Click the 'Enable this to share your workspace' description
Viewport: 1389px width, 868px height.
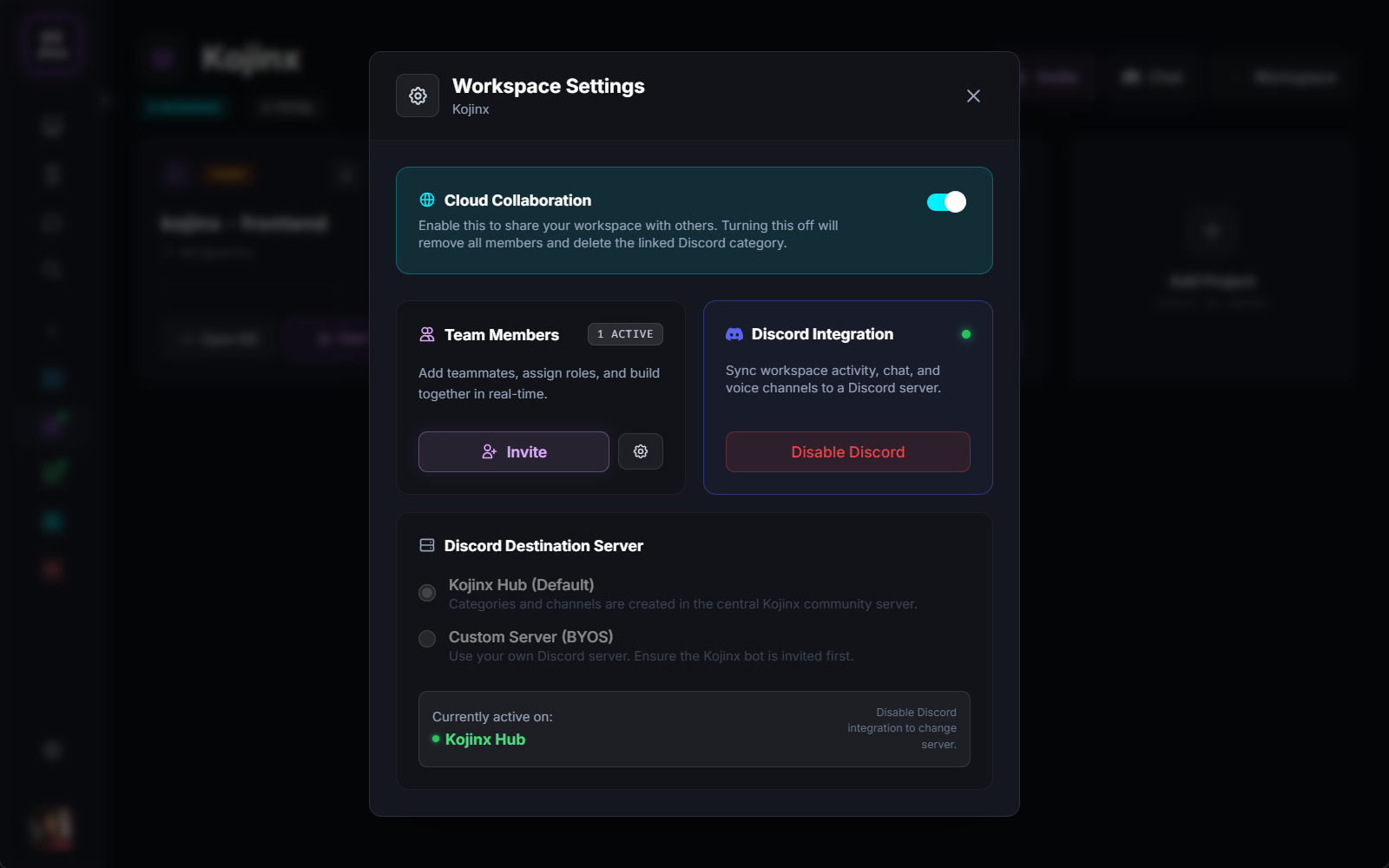pyautogui.click(x=629, y=234)
